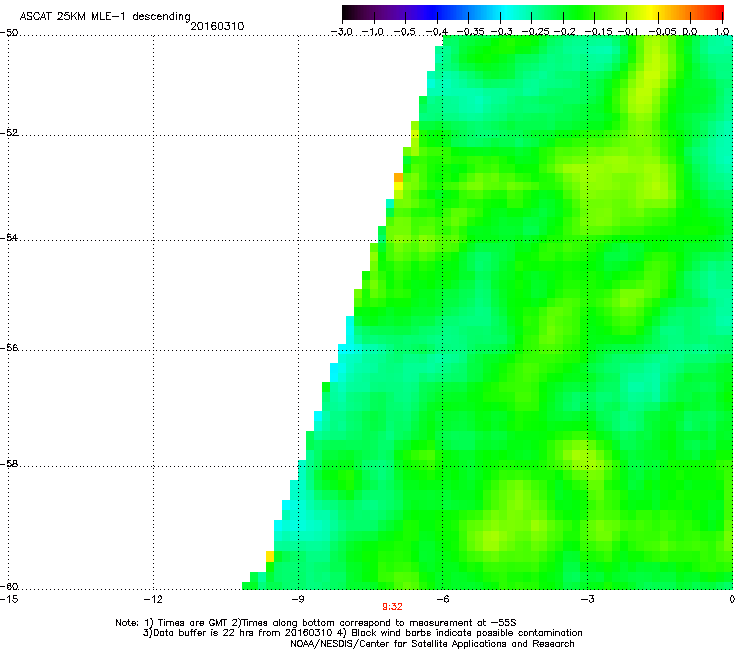Click the red 9:32 time label

[x=392, y=607]
